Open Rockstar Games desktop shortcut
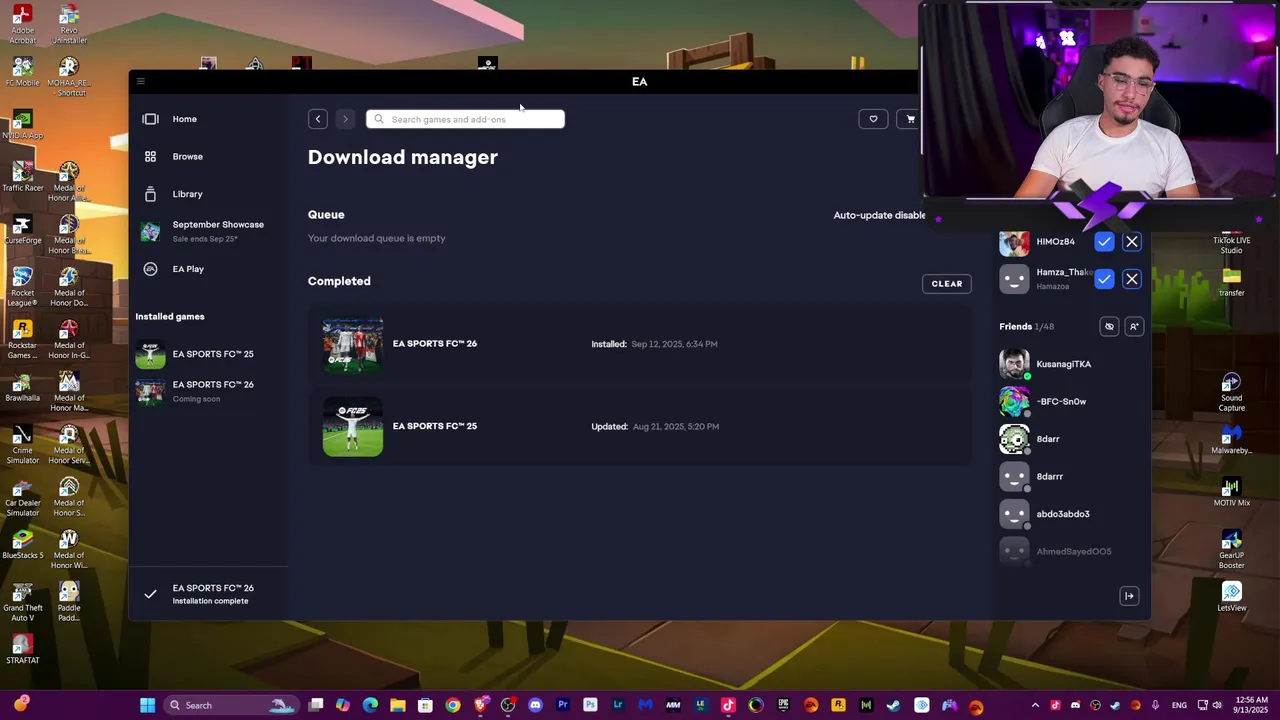This screenshot has width=1280, height=720. [22, 340]
